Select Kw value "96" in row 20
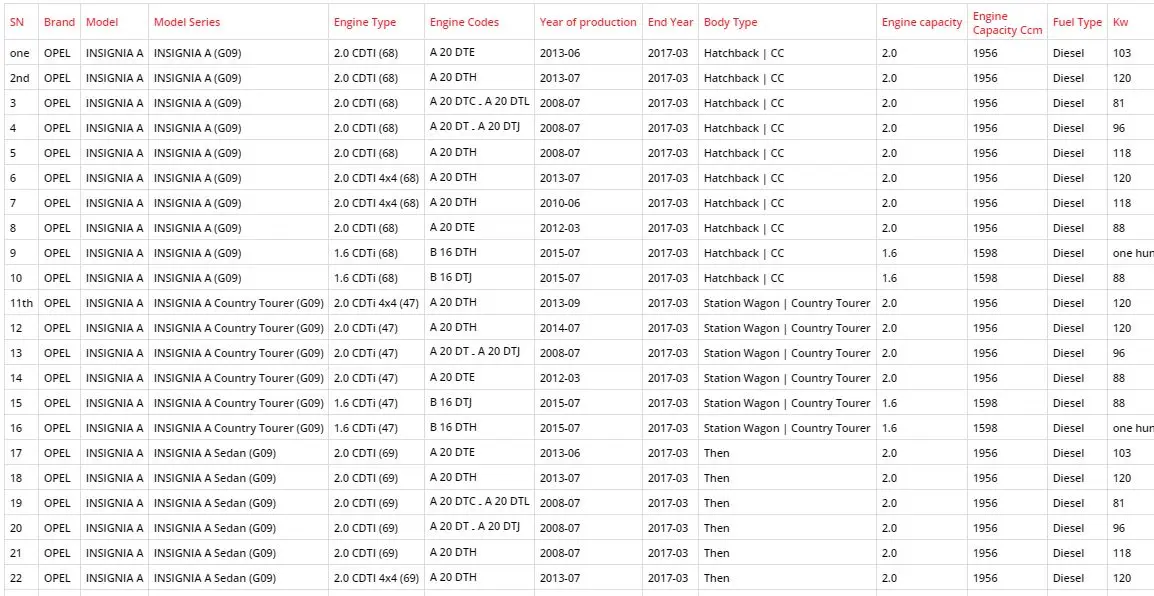 pyautogui.click(x=1119, y=528)
